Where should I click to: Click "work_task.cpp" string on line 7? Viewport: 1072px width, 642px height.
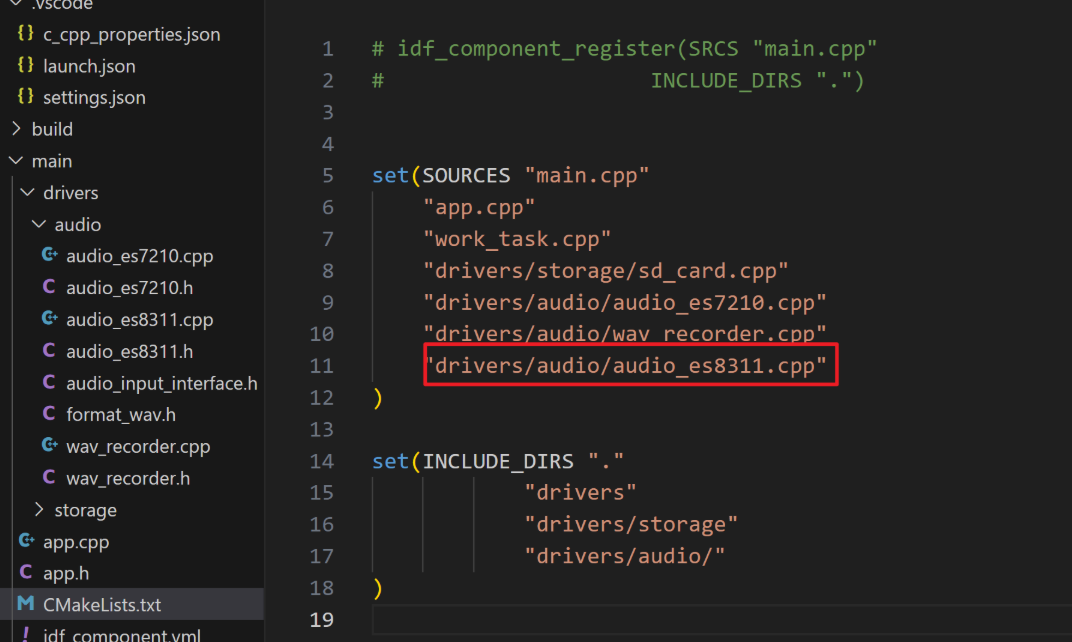(517, 239)
